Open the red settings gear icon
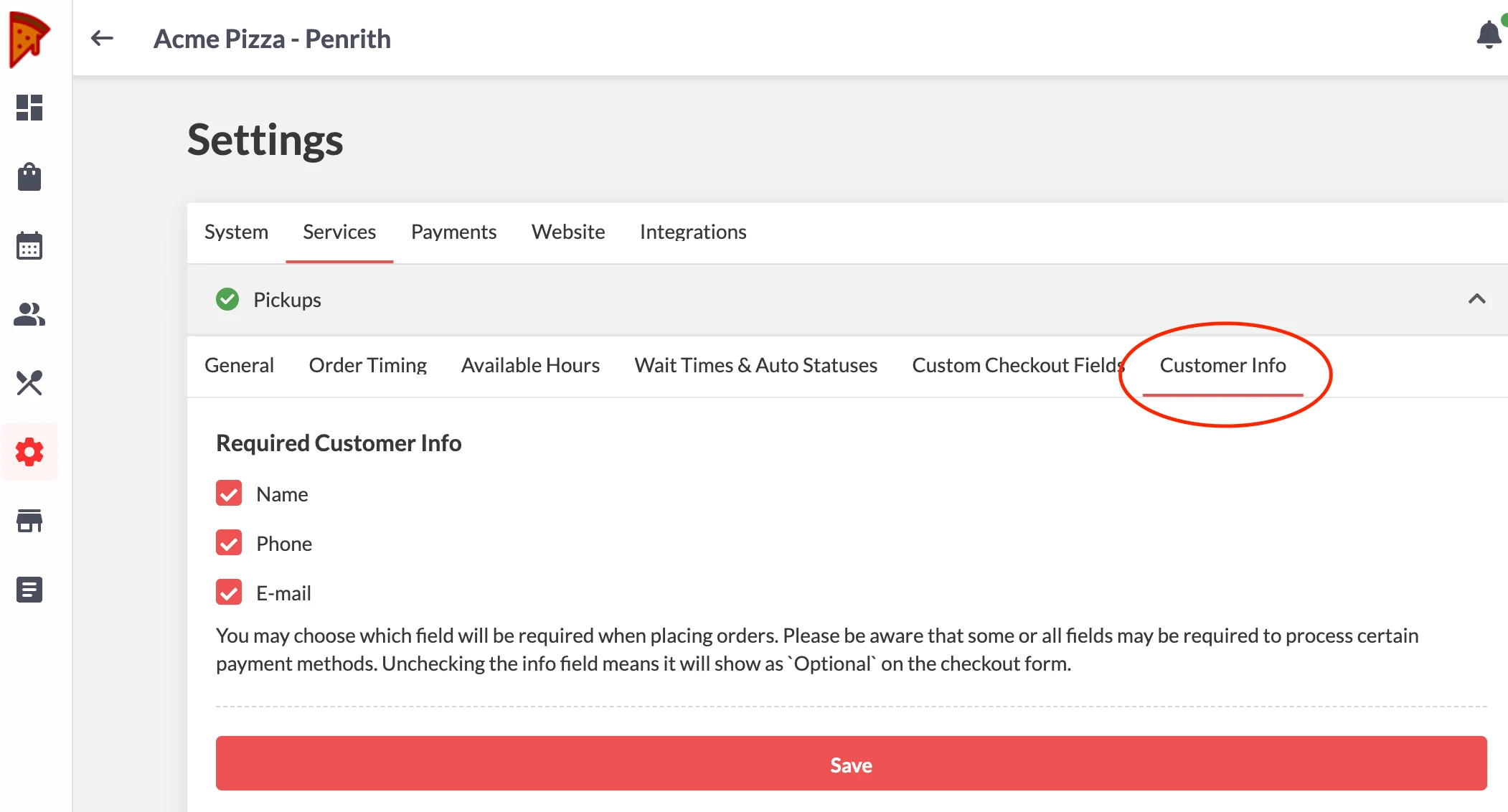 [29, 452]
